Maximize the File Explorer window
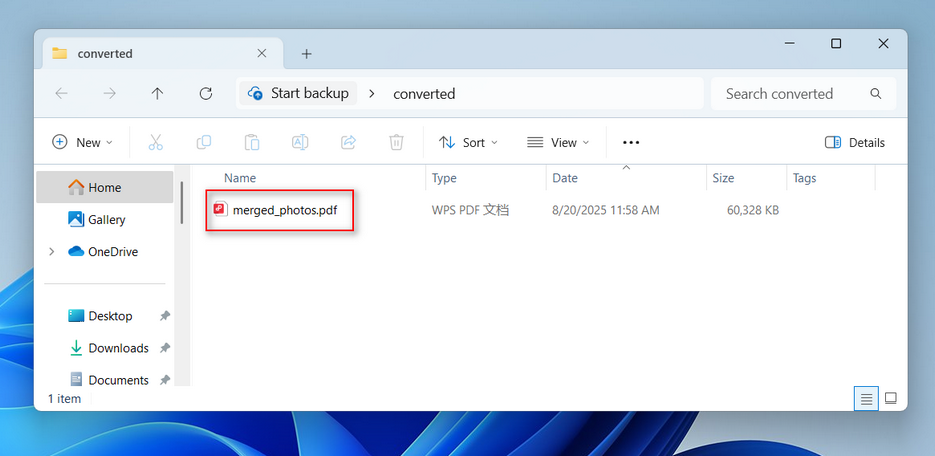 coord(836,44)
